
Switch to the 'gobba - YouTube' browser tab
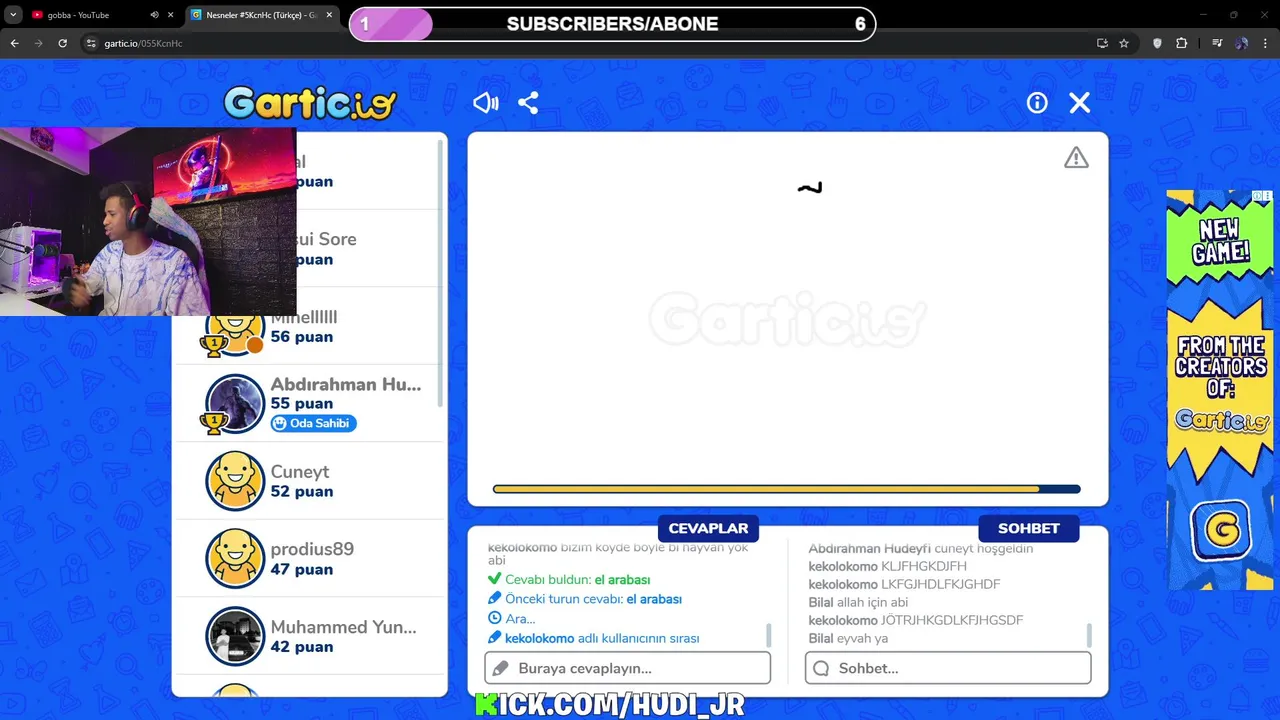pos(78,15)
